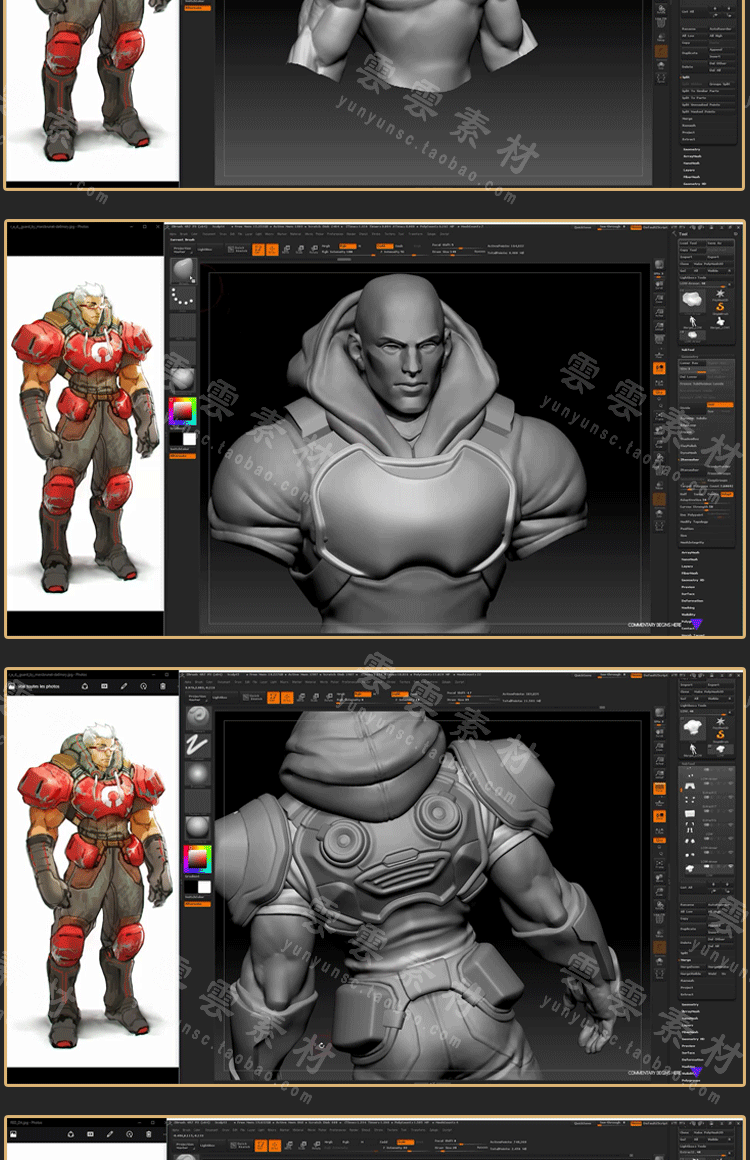750x1160 pixels.
Task: Click the Move transform icon in the hooded-bust ZBrush toolbar
Action: [286, 249]
